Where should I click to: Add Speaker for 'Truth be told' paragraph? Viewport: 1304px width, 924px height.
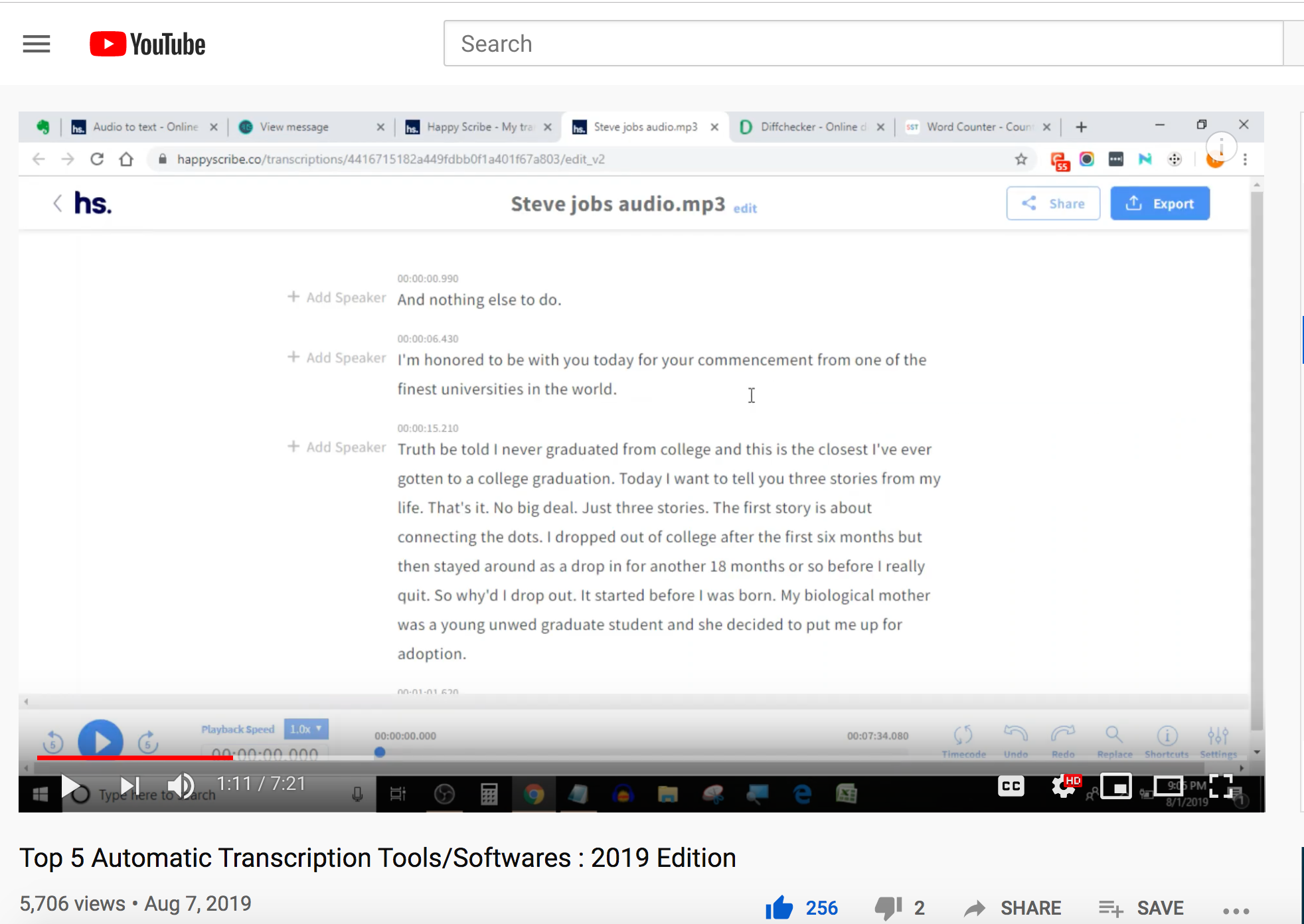point(337,447)
